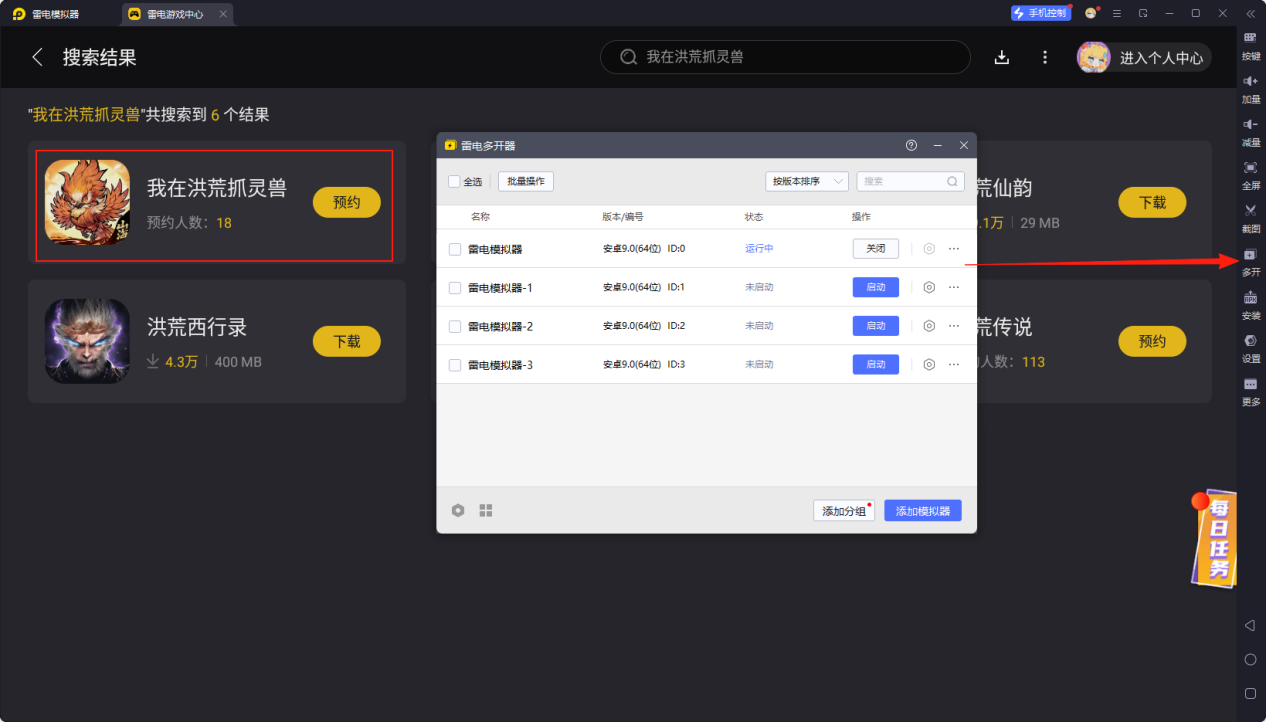Click the 加量 volume up icon

point(1250,81)
